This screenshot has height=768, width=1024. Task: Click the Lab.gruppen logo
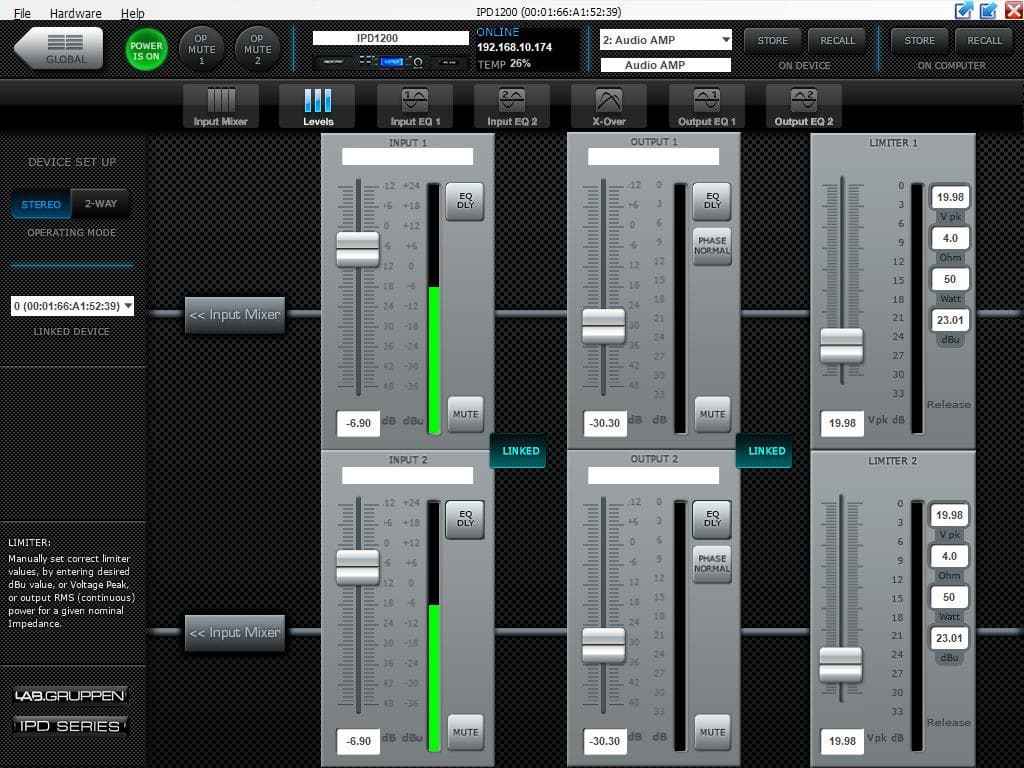(x=70, y=696)
